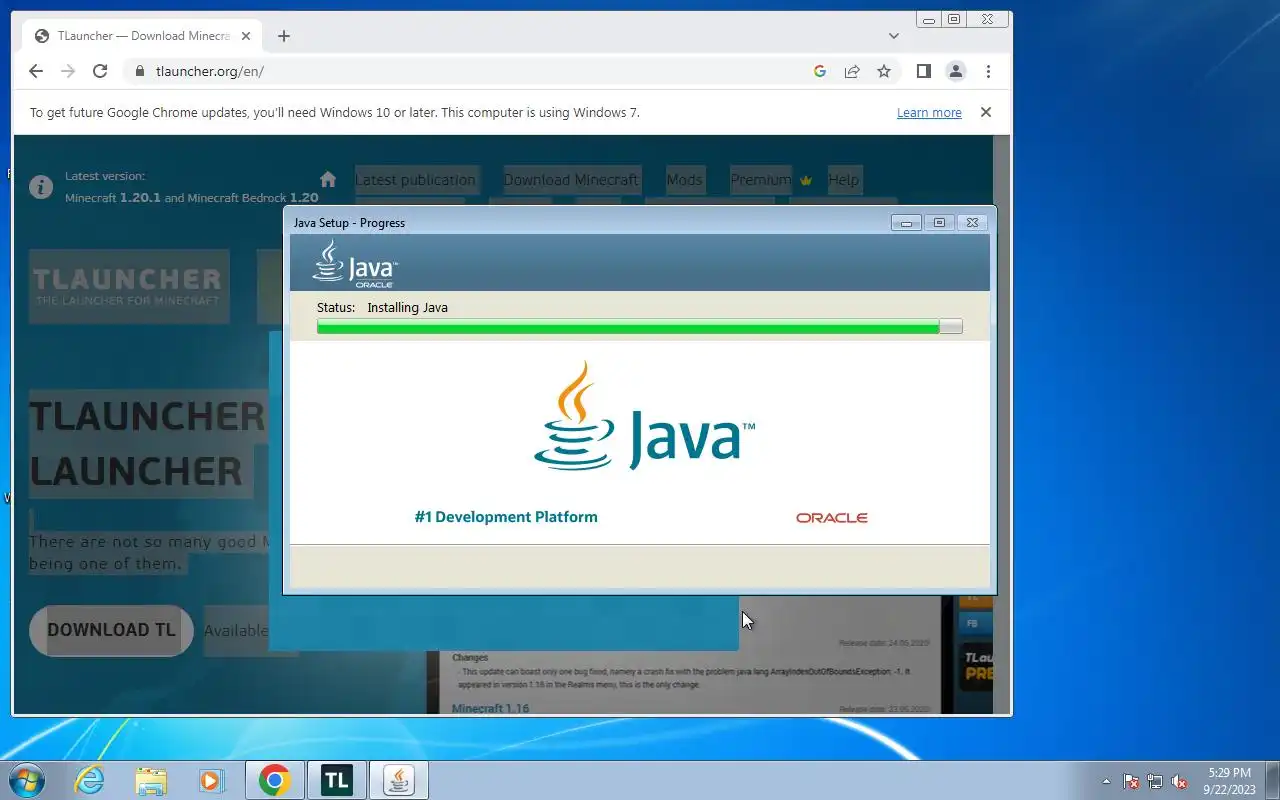This screenshot has height=800, width=1280.
Task: Click the DOWNLOAD TL button
Action: click(111, 630)
